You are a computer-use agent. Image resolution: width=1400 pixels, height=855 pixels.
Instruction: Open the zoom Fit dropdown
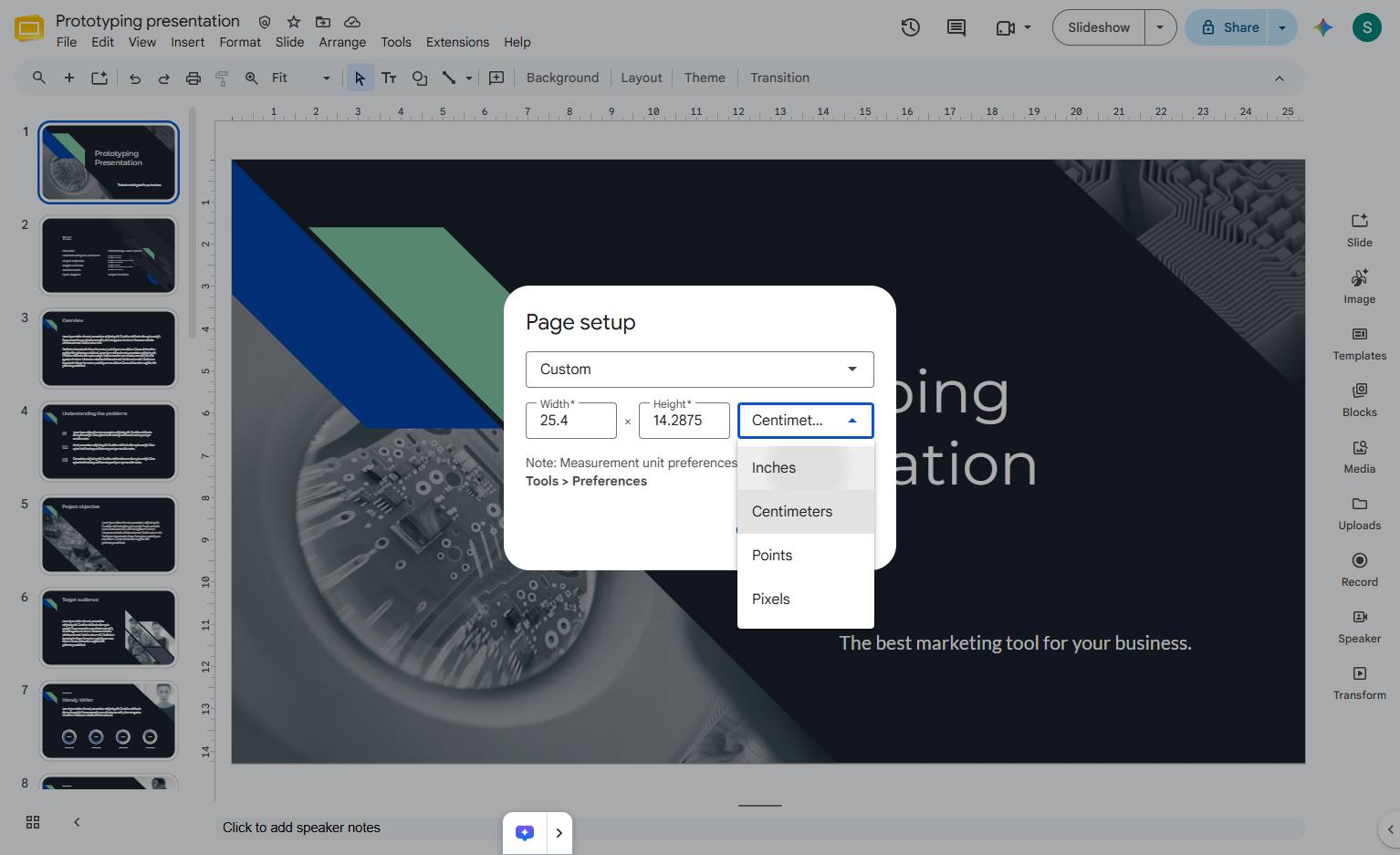(301, 78)
